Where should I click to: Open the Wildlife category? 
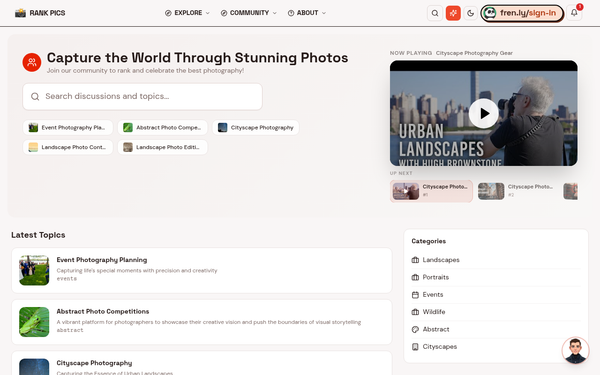click(x=496, y=312)
